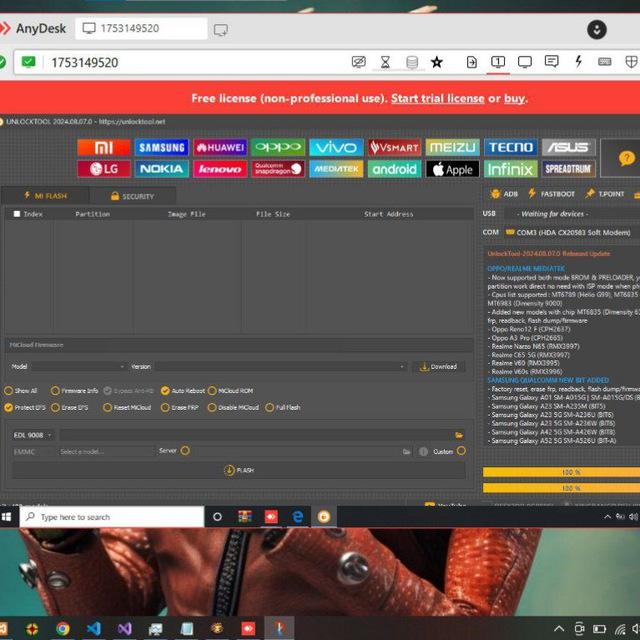Enable the Firmware Info option
Screen dimensions: 640x640
(74, 391)
